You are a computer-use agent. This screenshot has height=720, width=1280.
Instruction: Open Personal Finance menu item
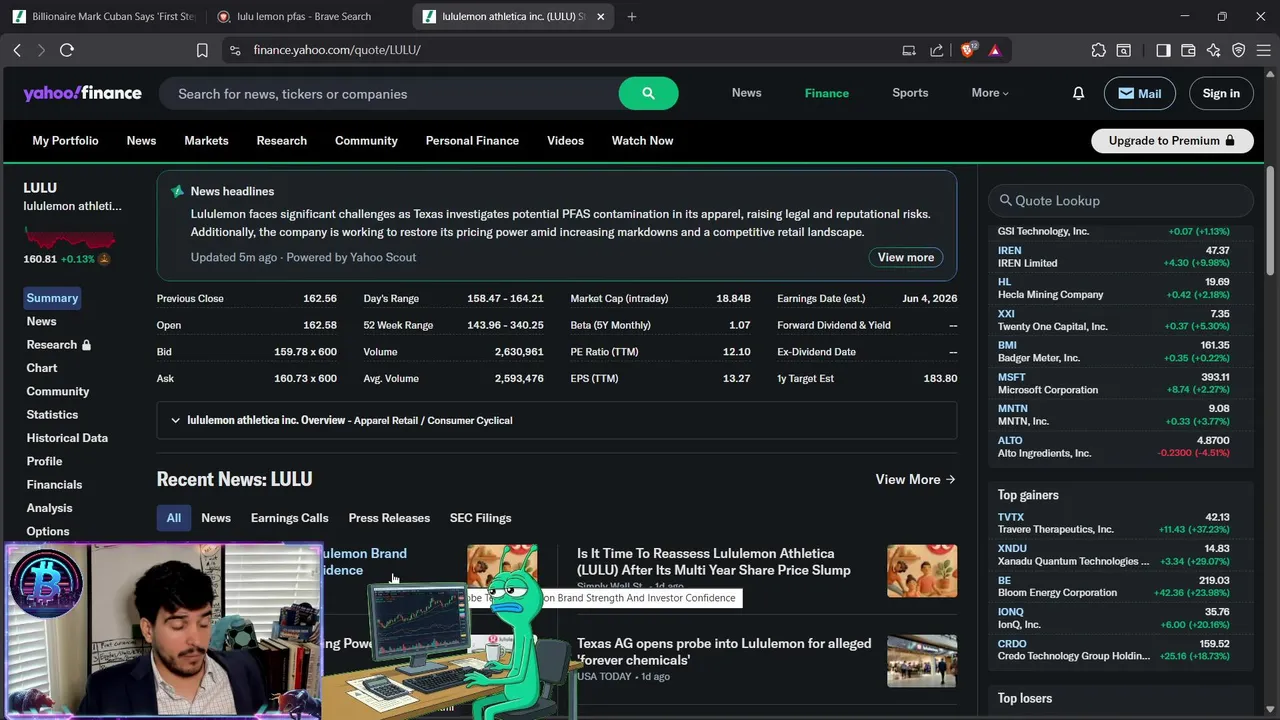pyautogui.click(x=472, y=141)
